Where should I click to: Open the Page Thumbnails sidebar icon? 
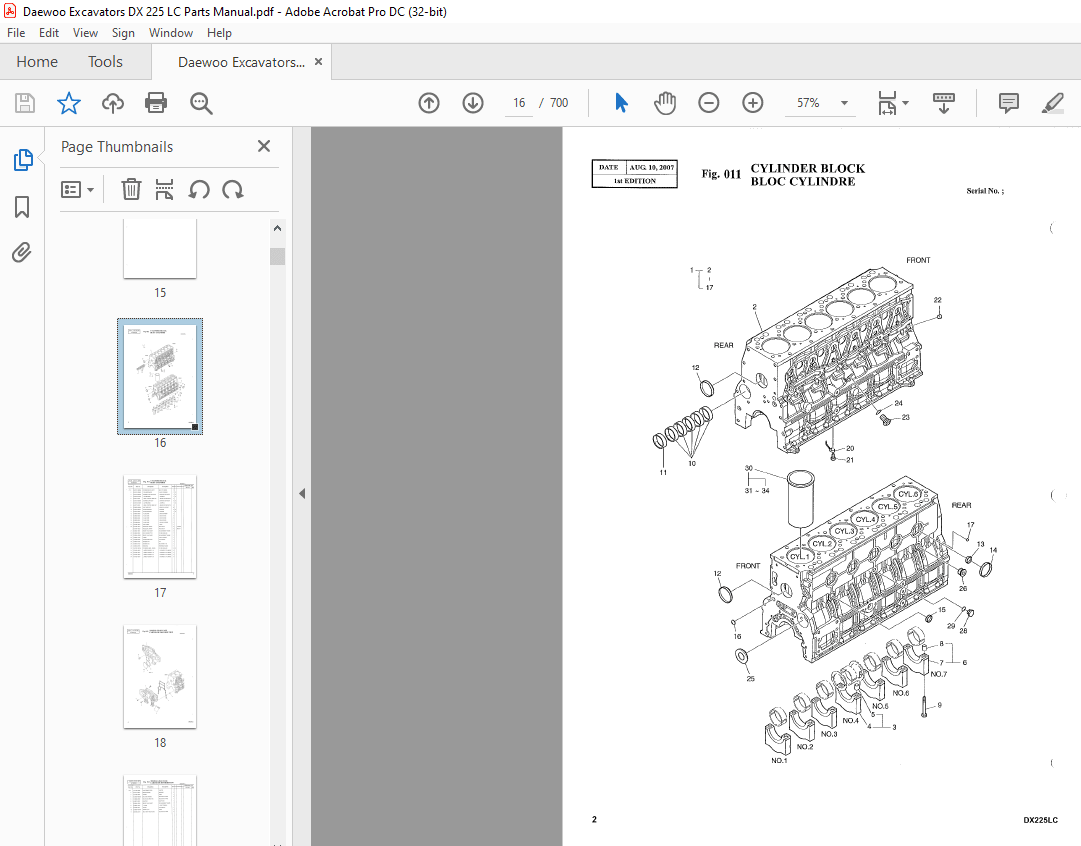pyautogui.click(x=23, y=160)
